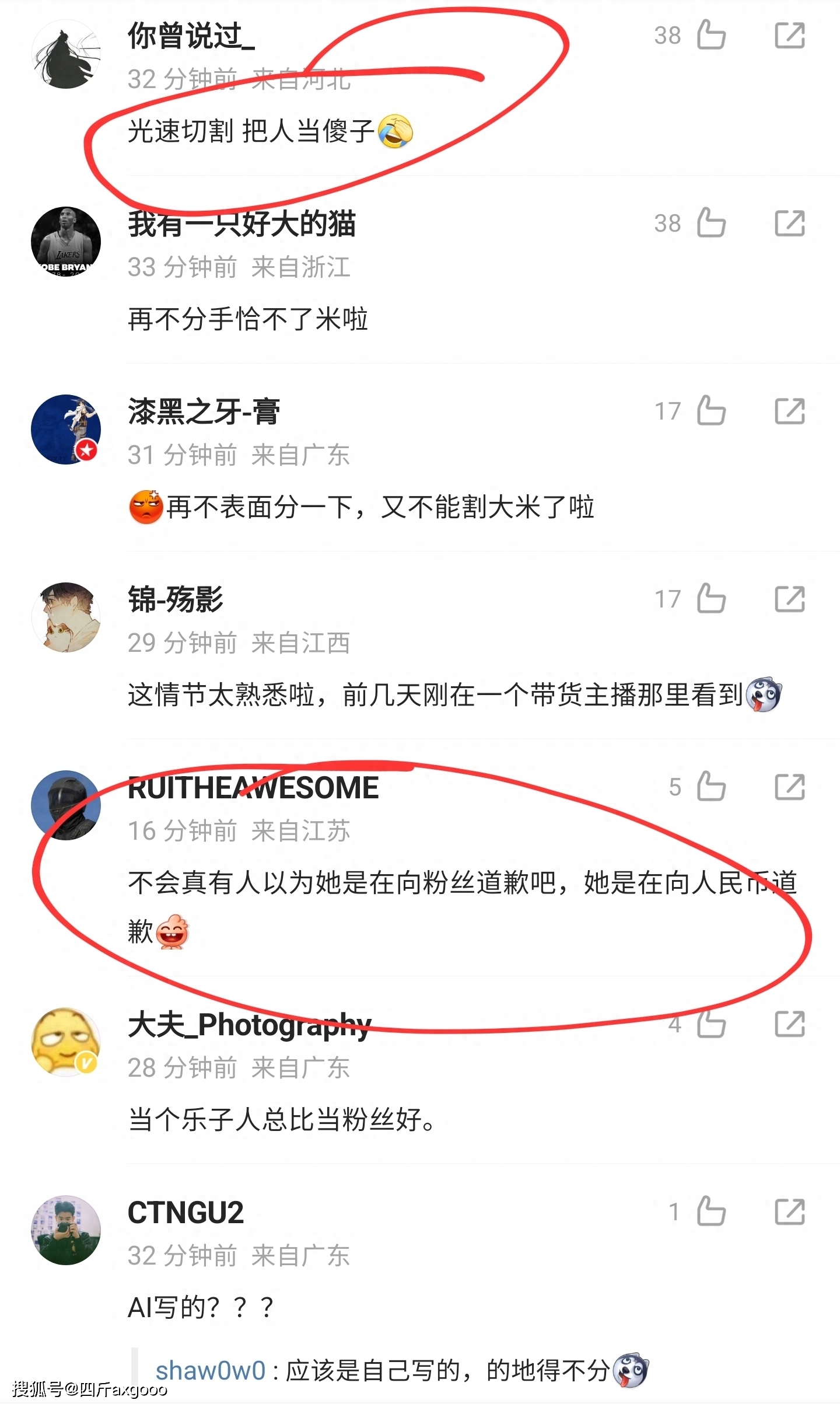Image resolution: width=840 pixels, height=1407 pixels.
Task: Like 我有一只好大的猫's comment
Action: pyautogui.click(x=711, y=223)
